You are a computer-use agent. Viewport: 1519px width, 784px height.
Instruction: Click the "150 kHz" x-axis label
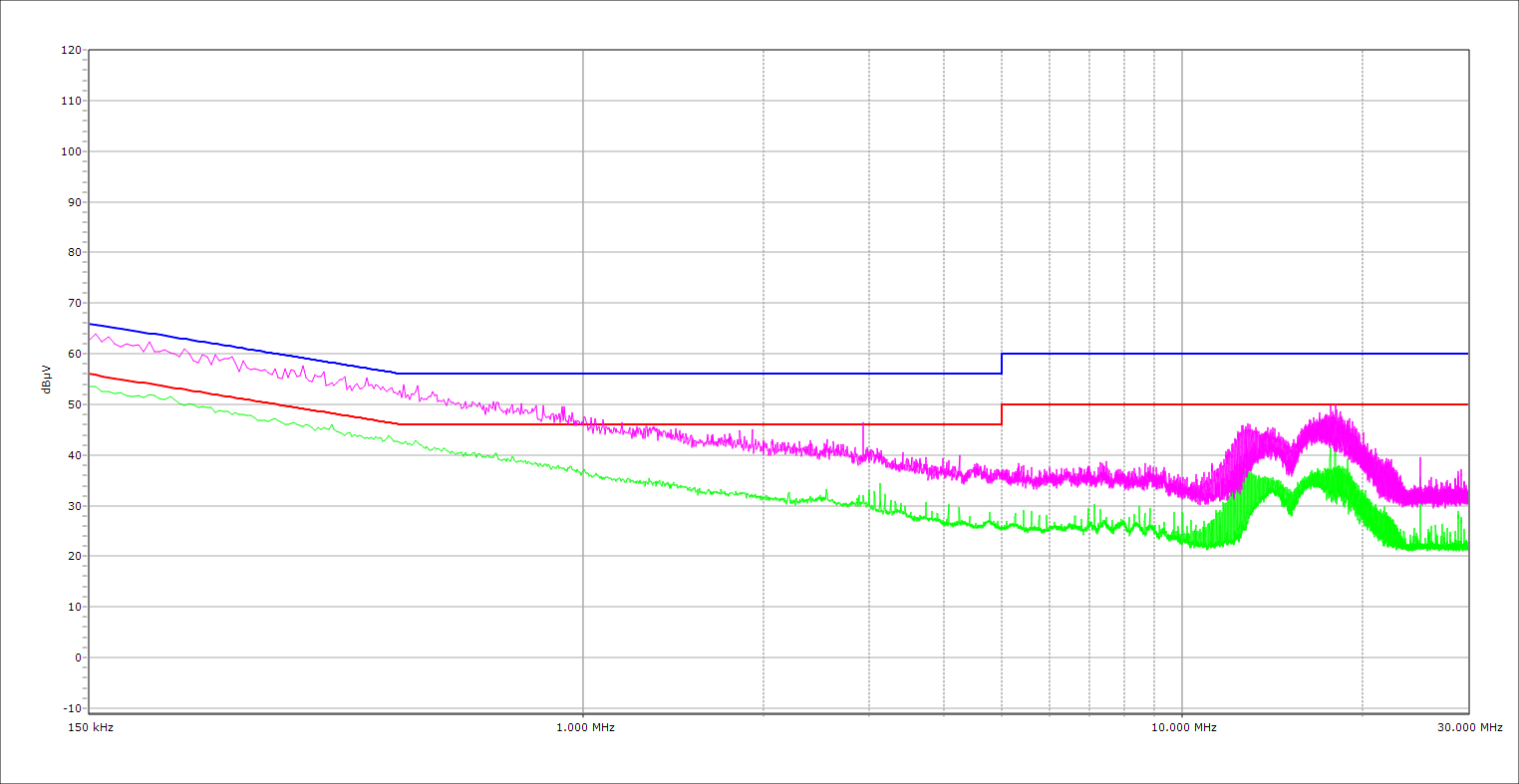click(x=90, y=727)
